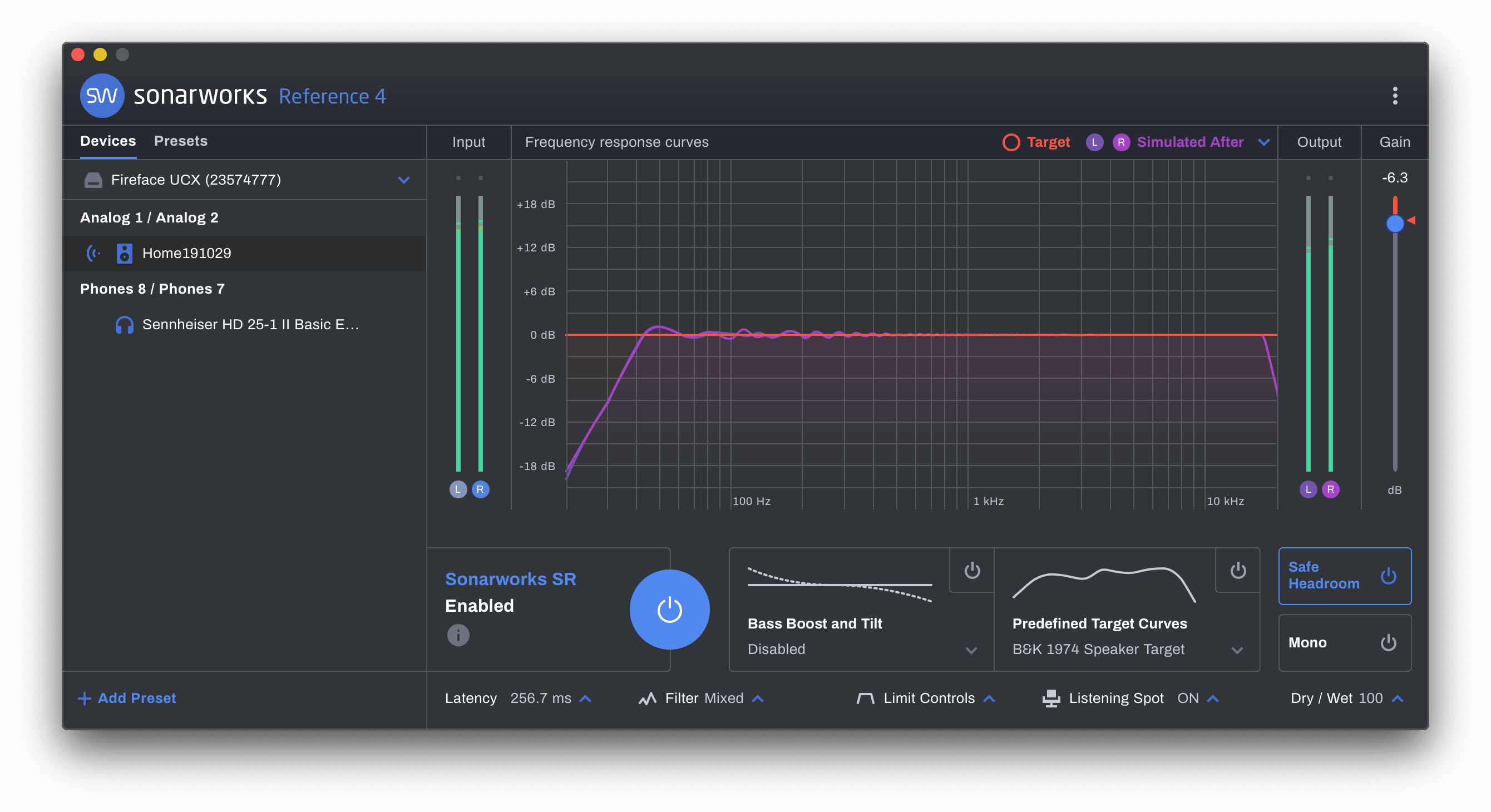Viewport: 1491px width, 812px height.
Task: Switch to the Devices tab
Action: (x=108, y=141)
